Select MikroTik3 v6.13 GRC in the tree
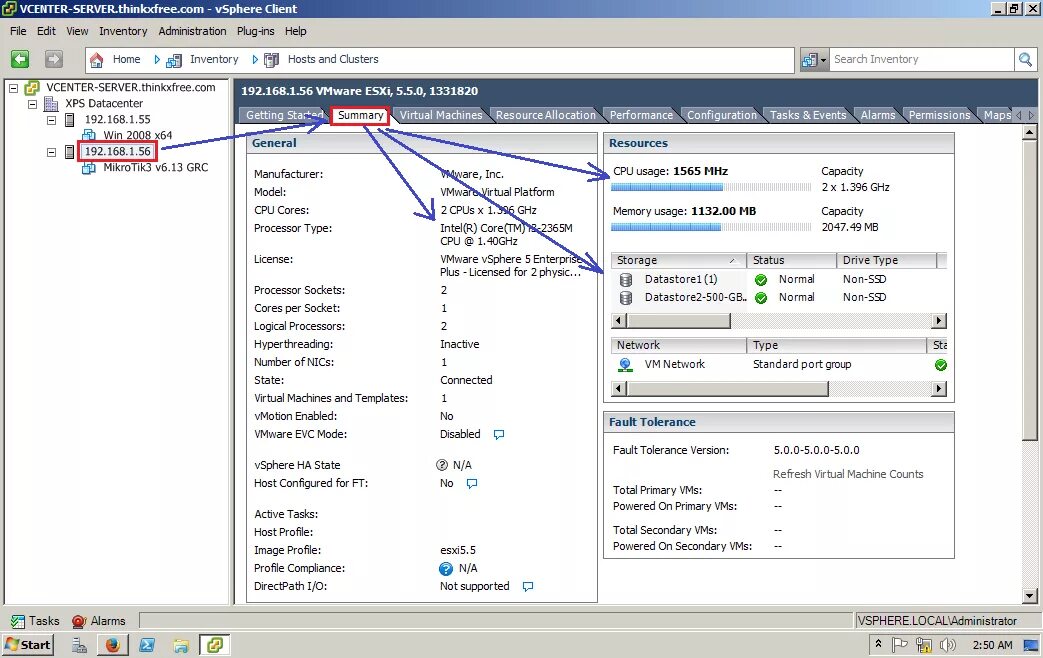Viewport: 1043px width, 658px height. (x=156, y=168)
